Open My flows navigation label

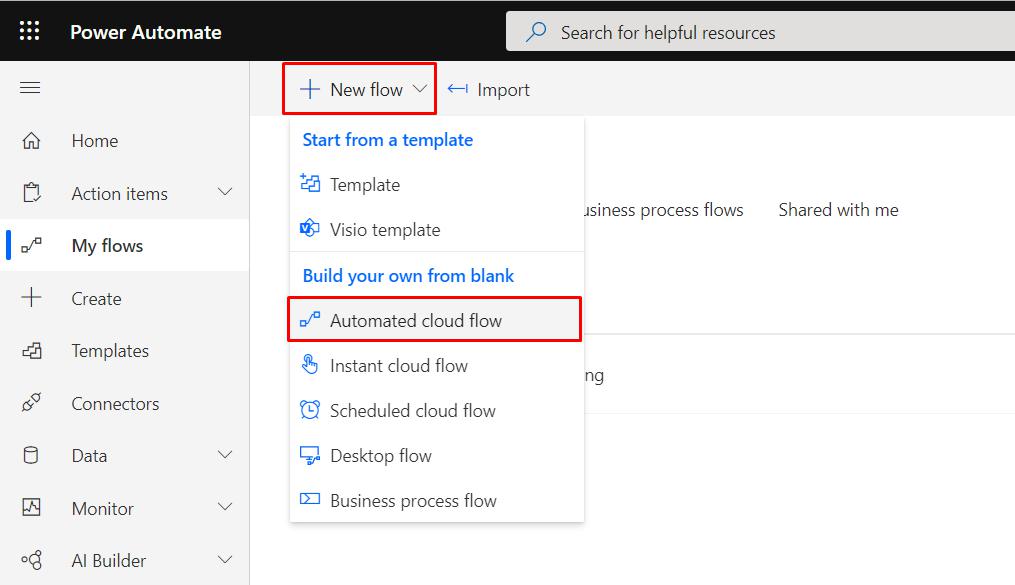click(x=107, y=246)
